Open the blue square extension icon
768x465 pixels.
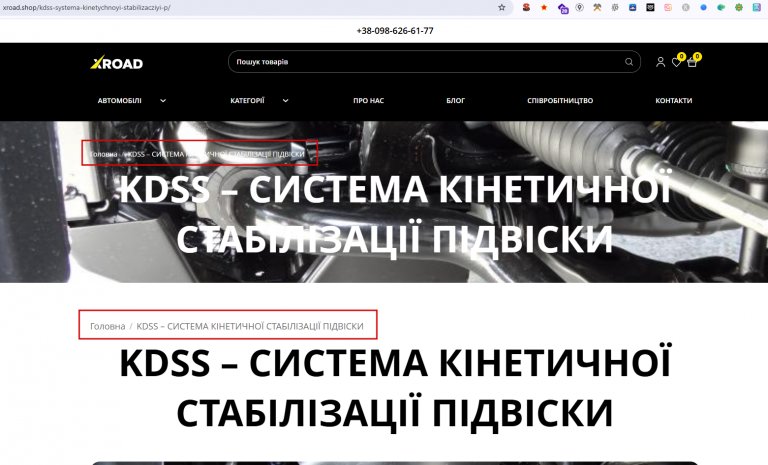(633, 7)
